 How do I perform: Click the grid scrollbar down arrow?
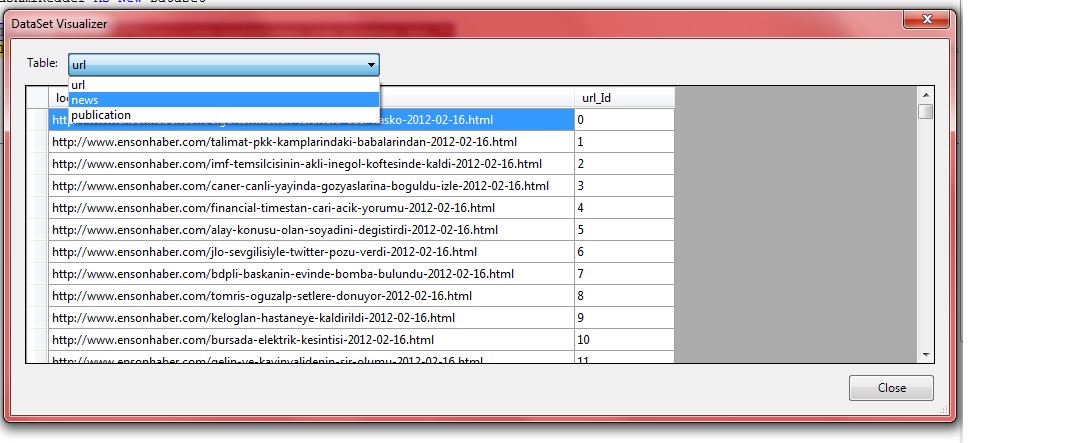click(x=926, y=355)
